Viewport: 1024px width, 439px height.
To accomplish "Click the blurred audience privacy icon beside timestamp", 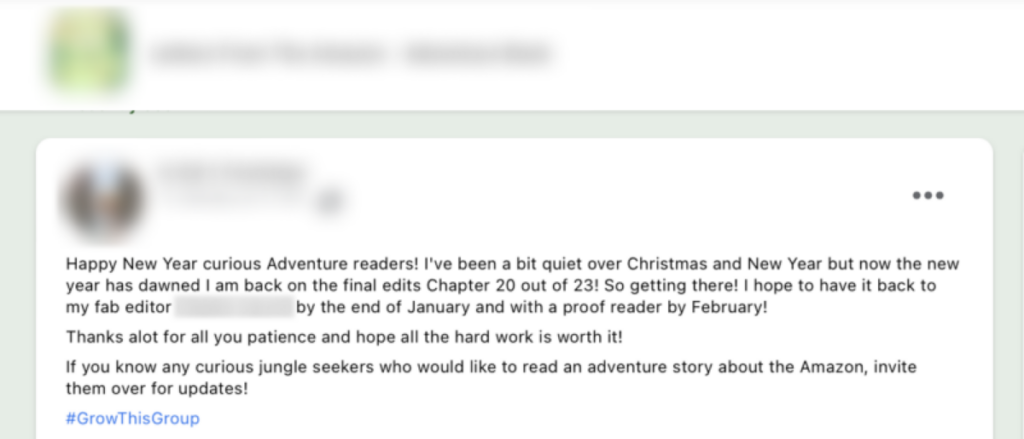I will (x=330, y=201).
